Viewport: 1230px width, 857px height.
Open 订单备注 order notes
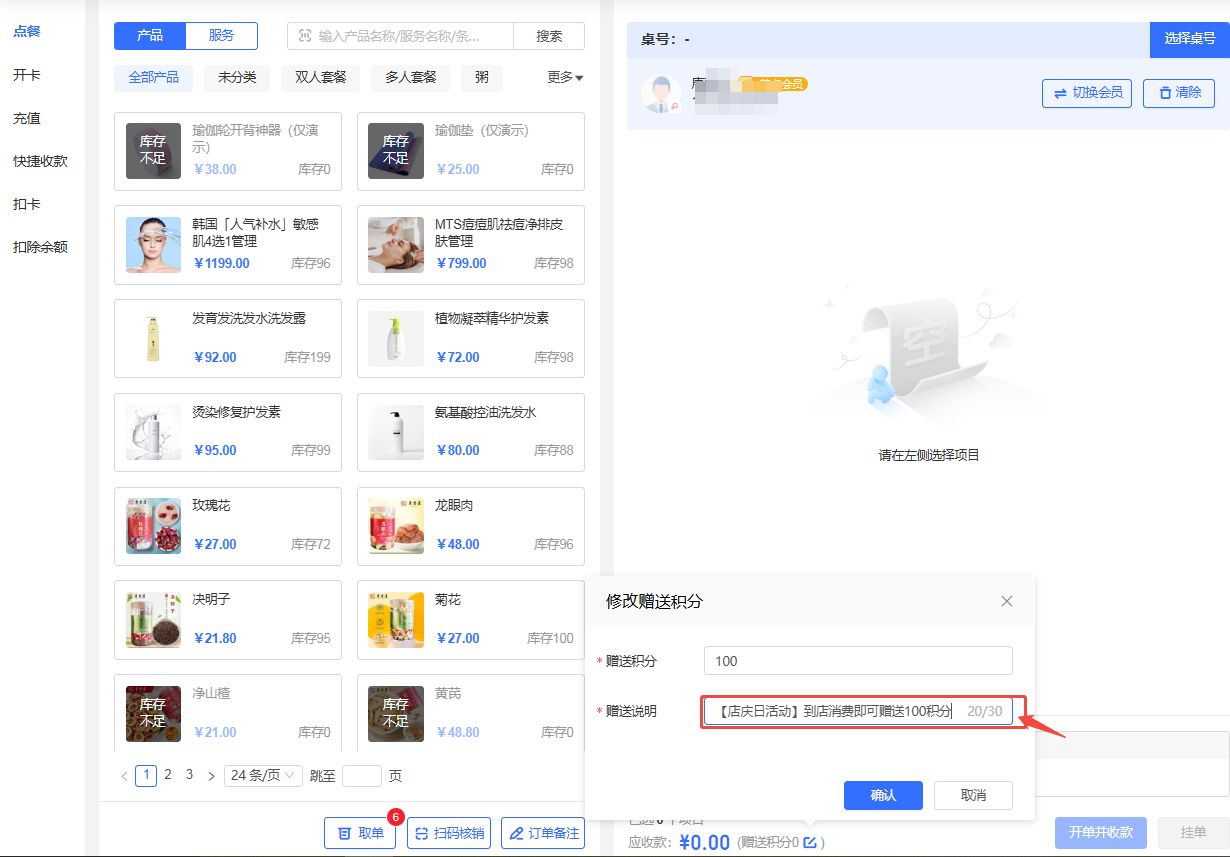pos(542,833)
